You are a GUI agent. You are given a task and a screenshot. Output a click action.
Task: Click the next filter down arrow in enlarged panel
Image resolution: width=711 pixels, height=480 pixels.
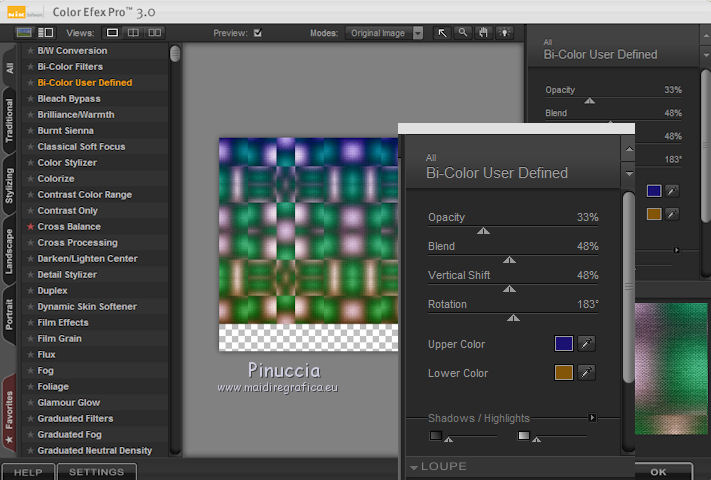(x=629, y=173)
